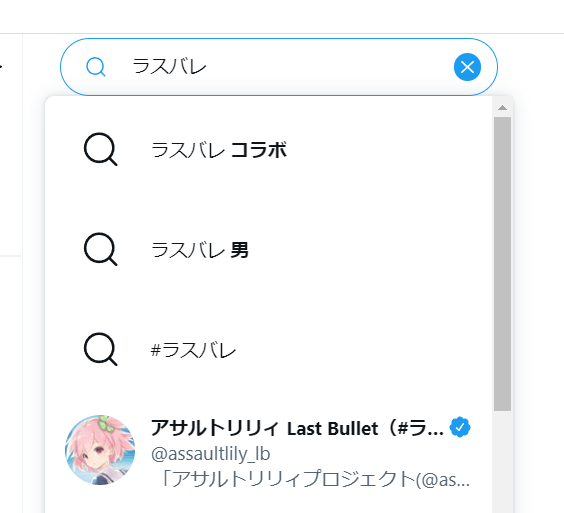The width and height of the screenshot is (564, 513).
Task: Click the blue magnifier icon in search bar
Action: tap(96, 67)
